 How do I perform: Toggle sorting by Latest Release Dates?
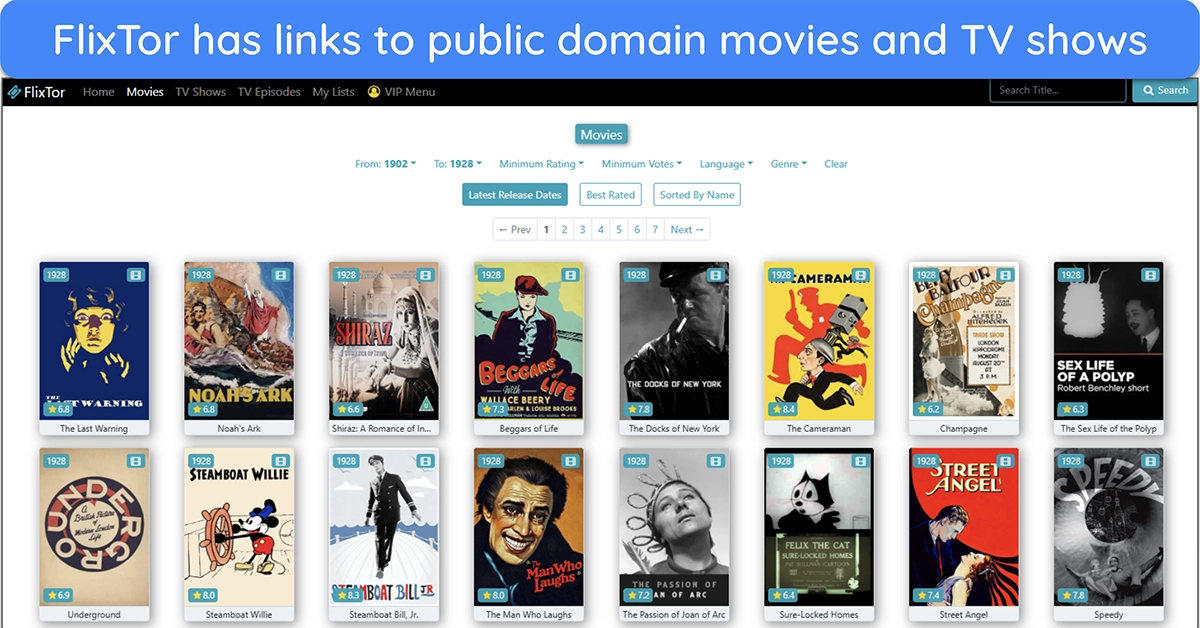(514, 194)
